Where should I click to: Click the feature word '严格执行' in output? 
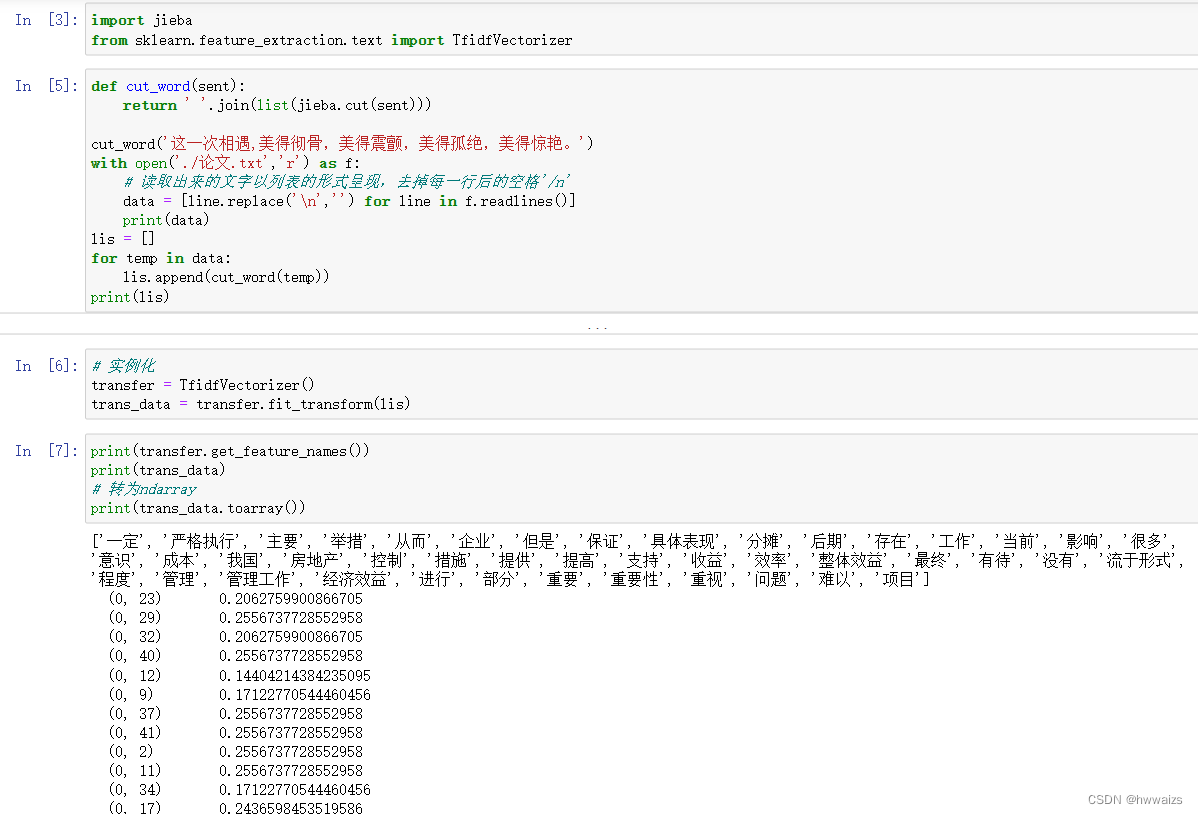pos(202,541)
